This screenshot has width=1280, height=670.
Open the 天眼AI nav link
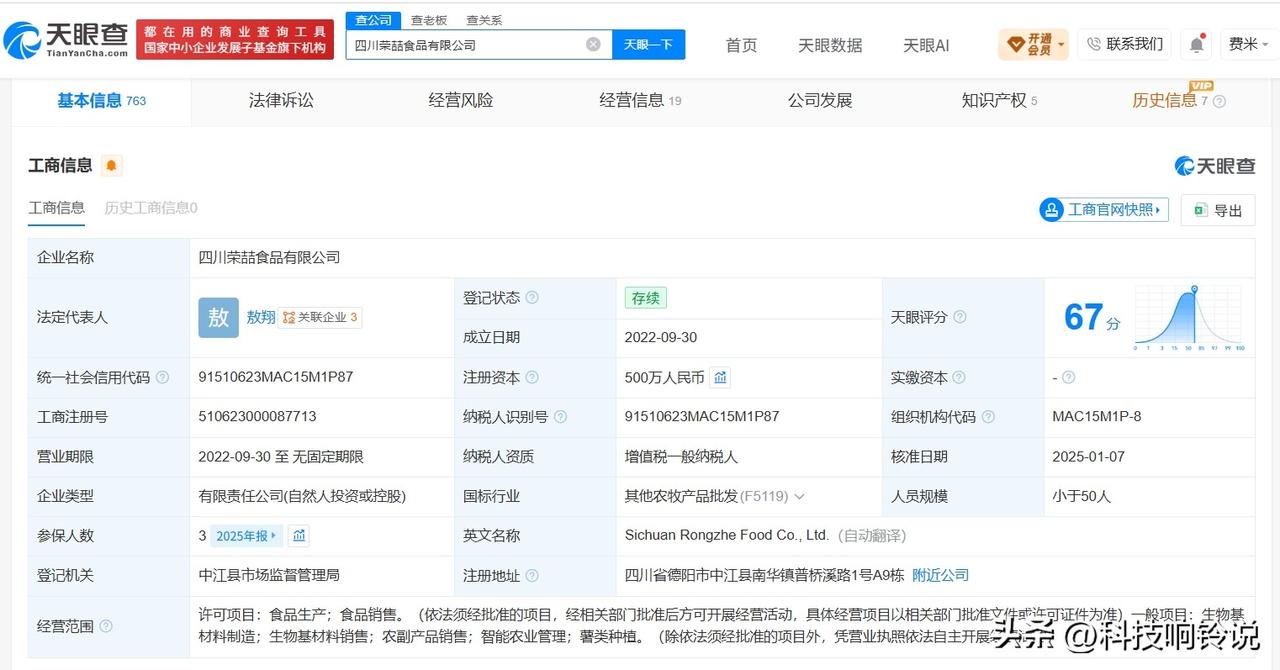[x=926, y=45]
